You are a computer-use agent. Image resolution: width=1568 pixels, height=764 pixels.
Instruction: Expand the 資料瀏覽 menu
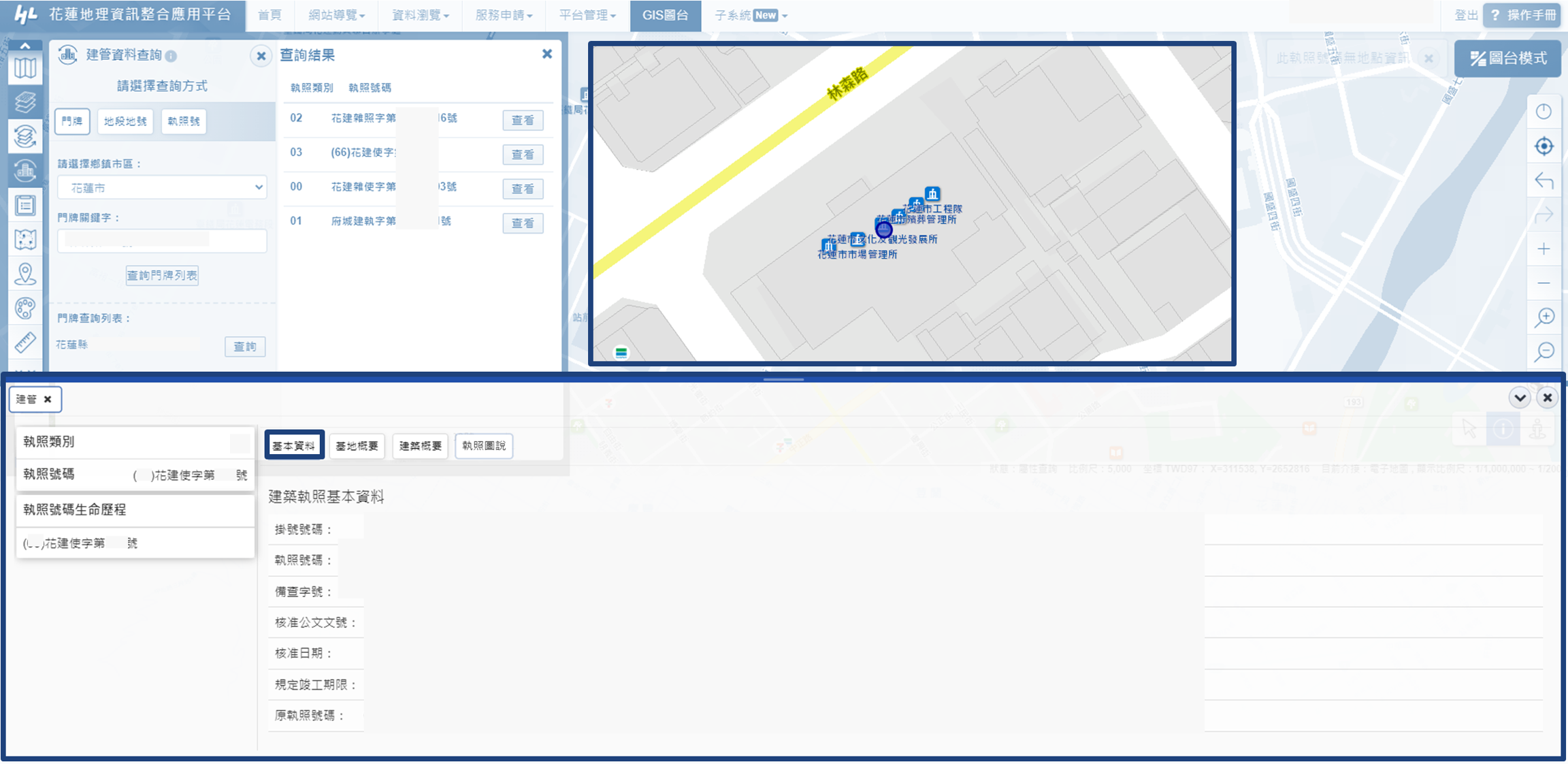point(420,15)
